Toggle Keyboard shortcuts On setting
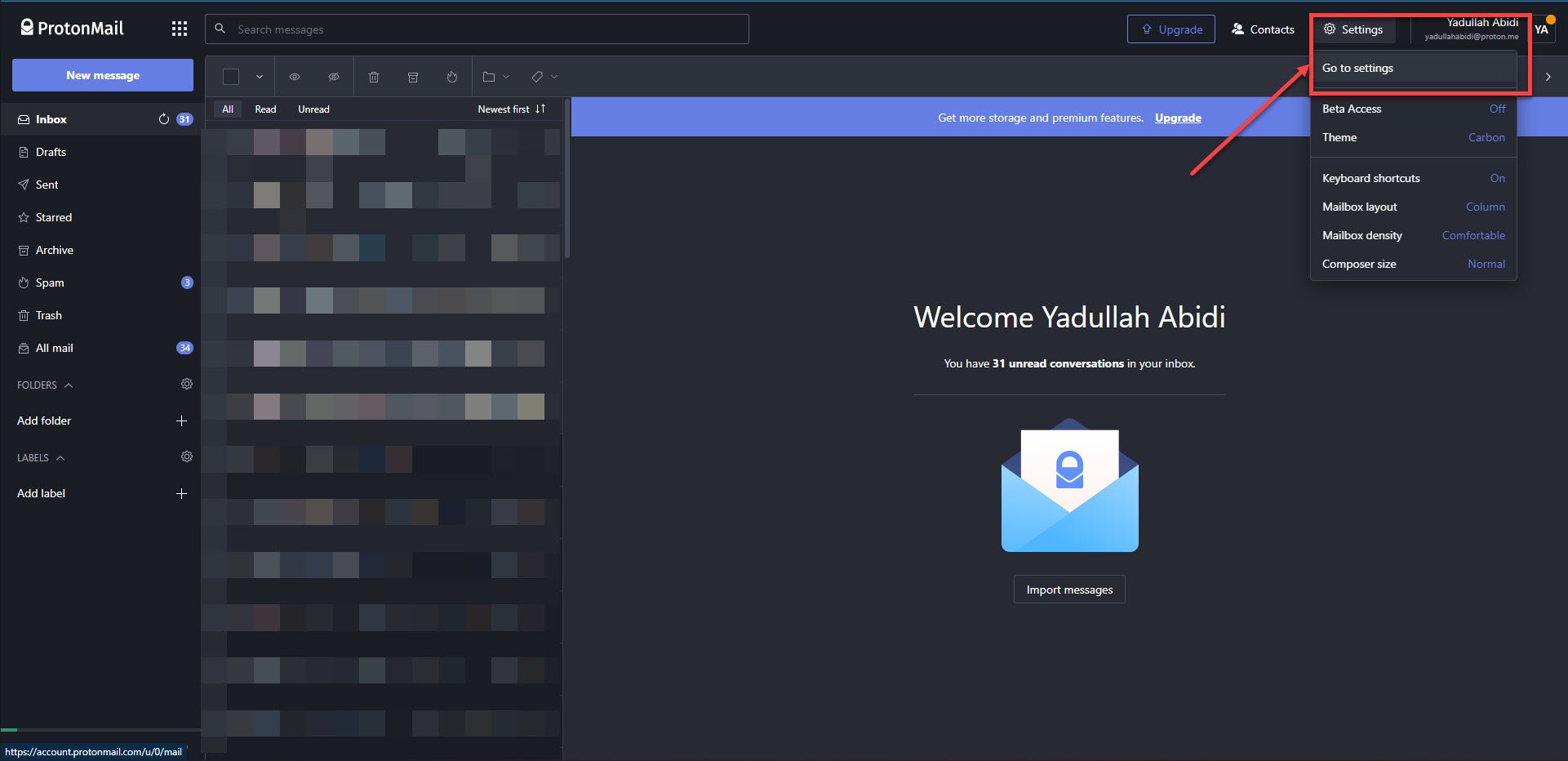1568x761 pixels. click(x=1414, y=178)
